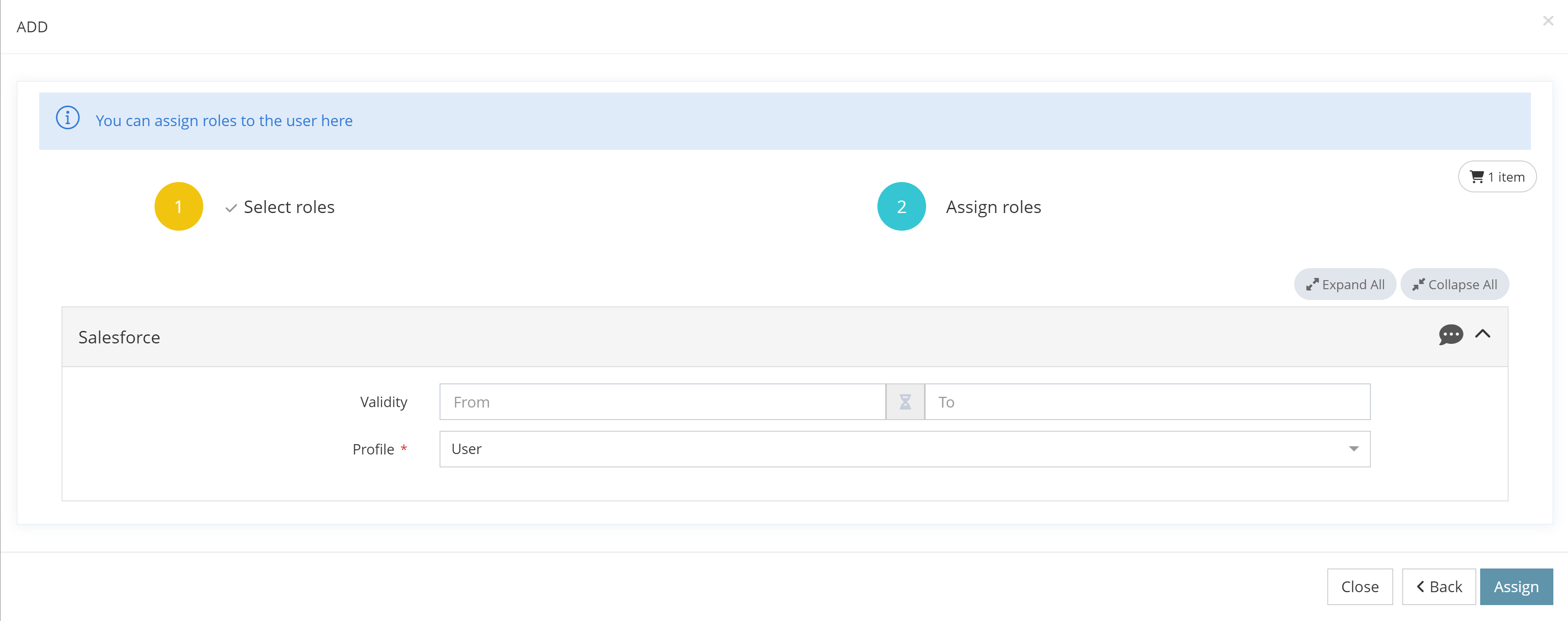
Task: Click the yellow step 1 circle
Action: (x=178, y=207)
